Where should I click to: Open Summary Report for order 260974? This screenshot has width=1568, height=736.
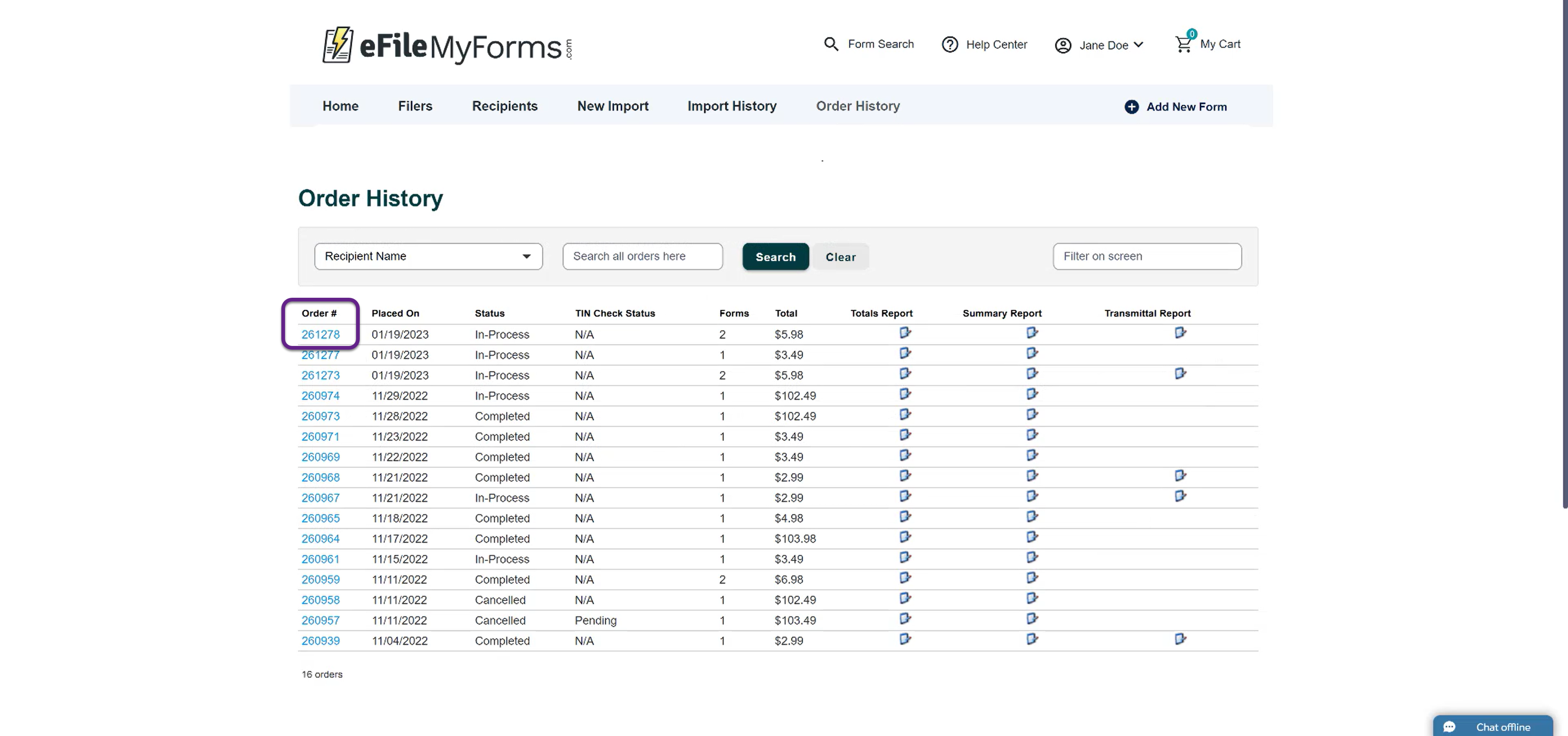1032,394
